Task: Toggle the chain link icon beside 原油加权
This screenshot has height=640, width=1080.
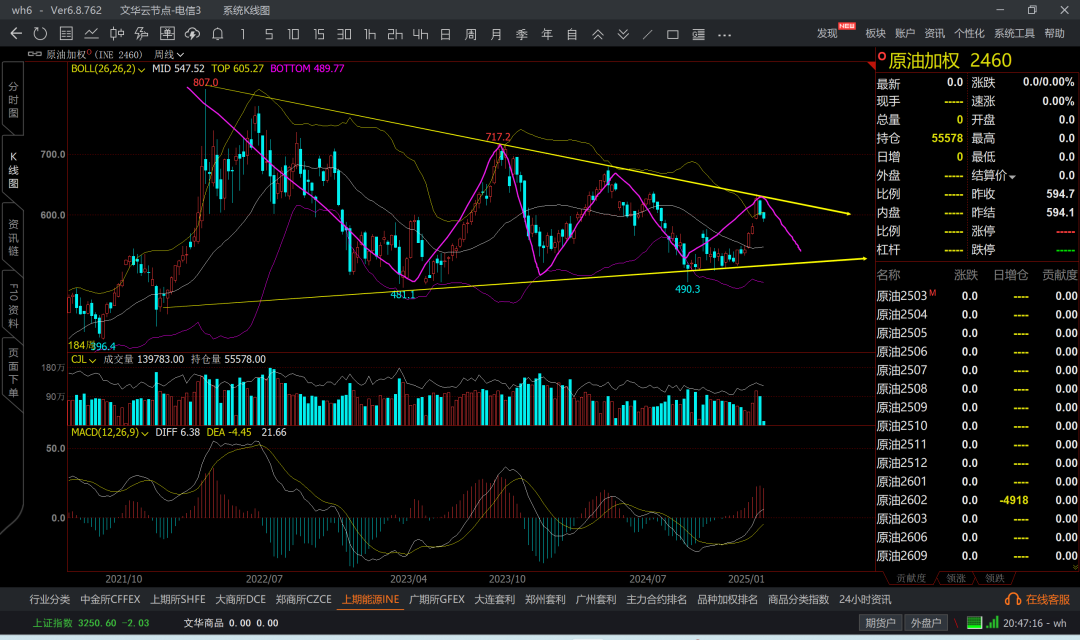Action: coord(35,54)
